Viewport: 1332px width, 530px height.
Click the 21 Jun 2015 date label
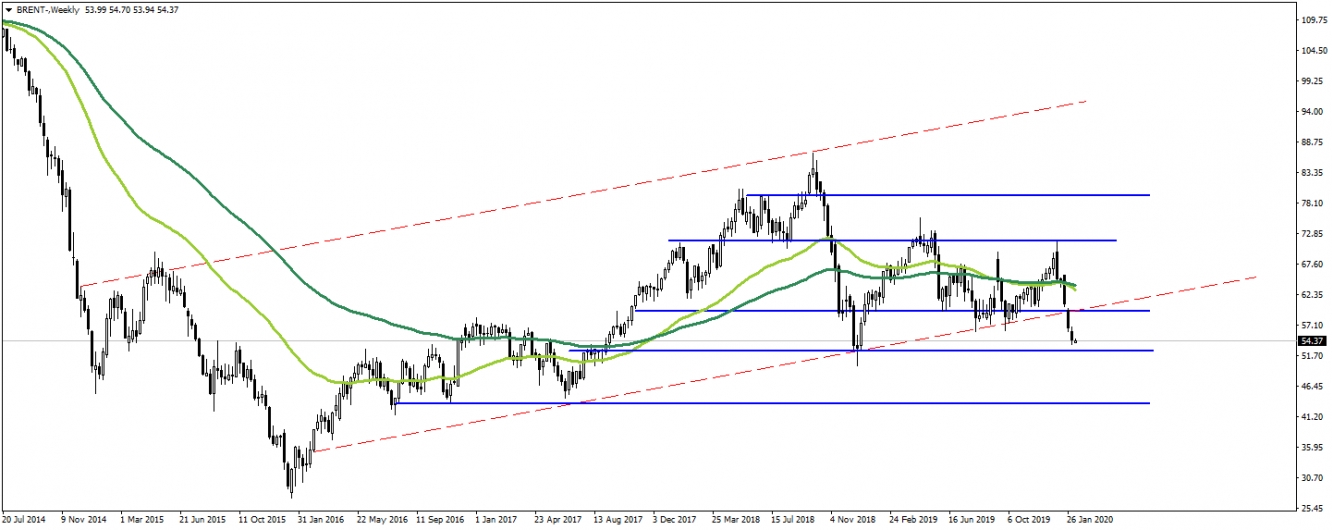click(x=203, y=521)
